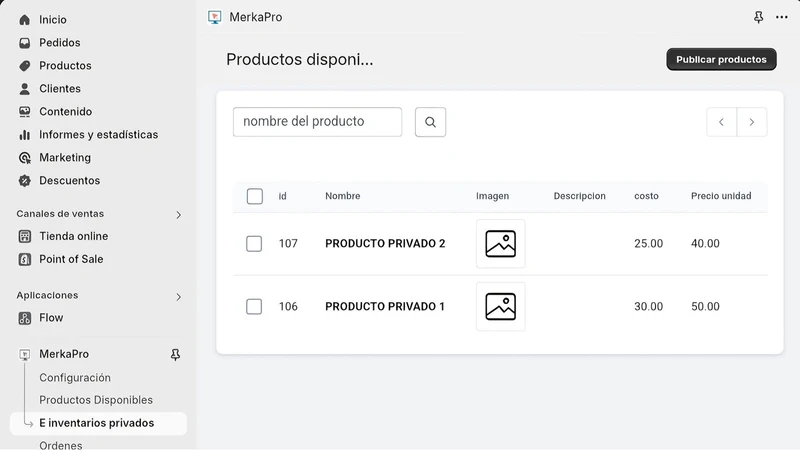Open image thumbnail for PRODUCTO PRIVADO 2
The image size is (800, 450).
point(501,243)
